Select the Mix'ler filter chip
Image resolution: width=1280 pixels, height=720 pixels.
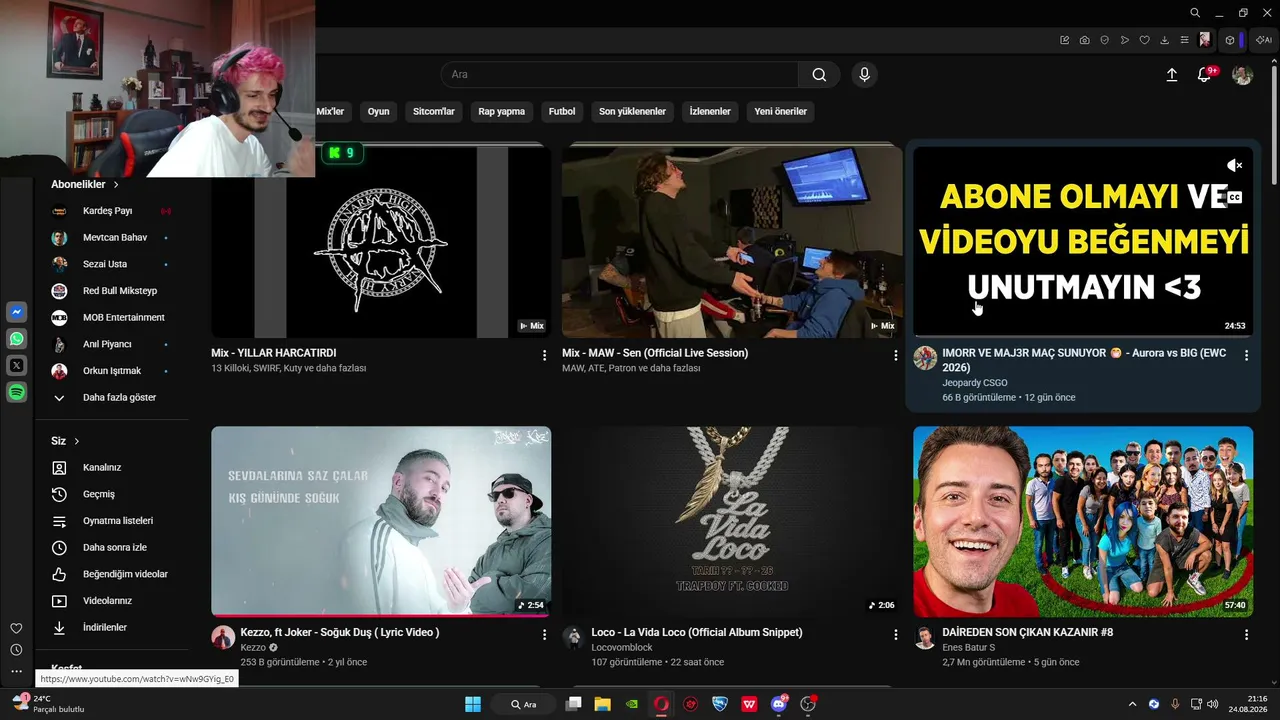tap(330, 112)
